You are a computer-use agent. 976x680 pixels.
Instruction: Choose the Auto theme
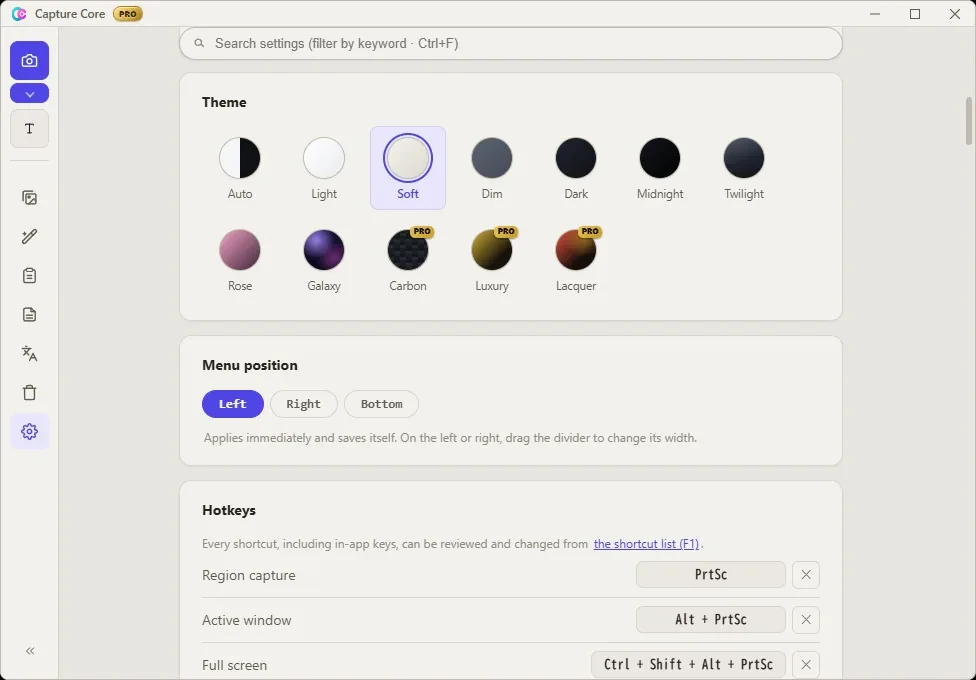click(x=240, y=168)
